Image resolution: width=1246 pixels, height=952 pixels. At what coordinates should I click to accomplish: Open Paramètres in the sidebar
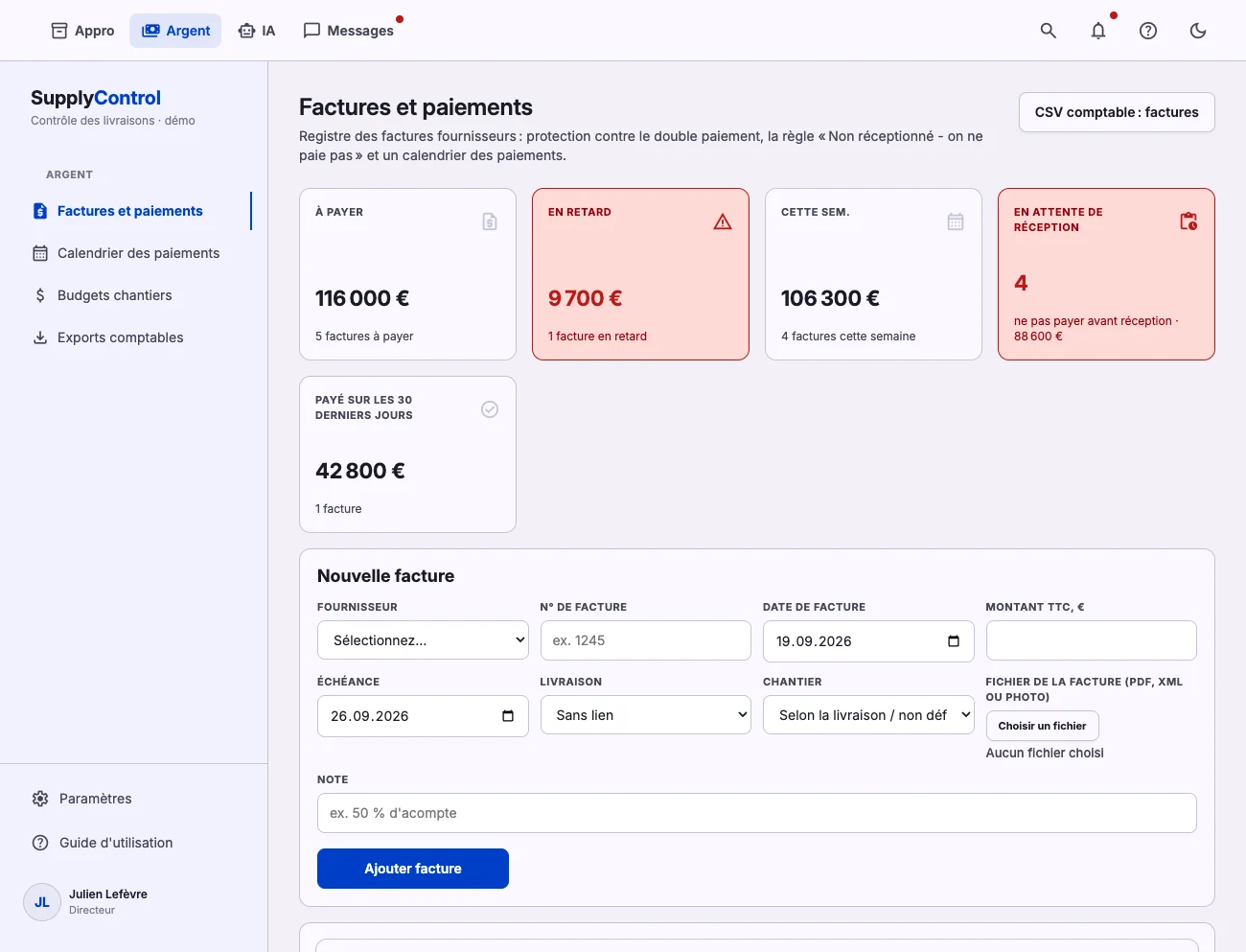pyautogui.click(x=95, y=799)
